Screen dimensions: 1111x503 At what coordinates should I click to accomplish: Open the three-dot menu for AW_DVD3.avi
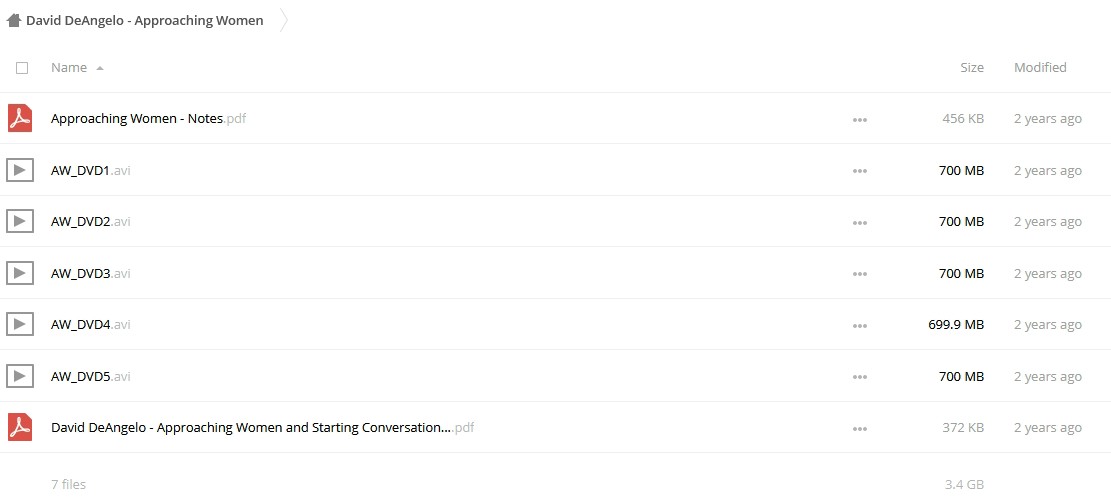pos(860,274)
